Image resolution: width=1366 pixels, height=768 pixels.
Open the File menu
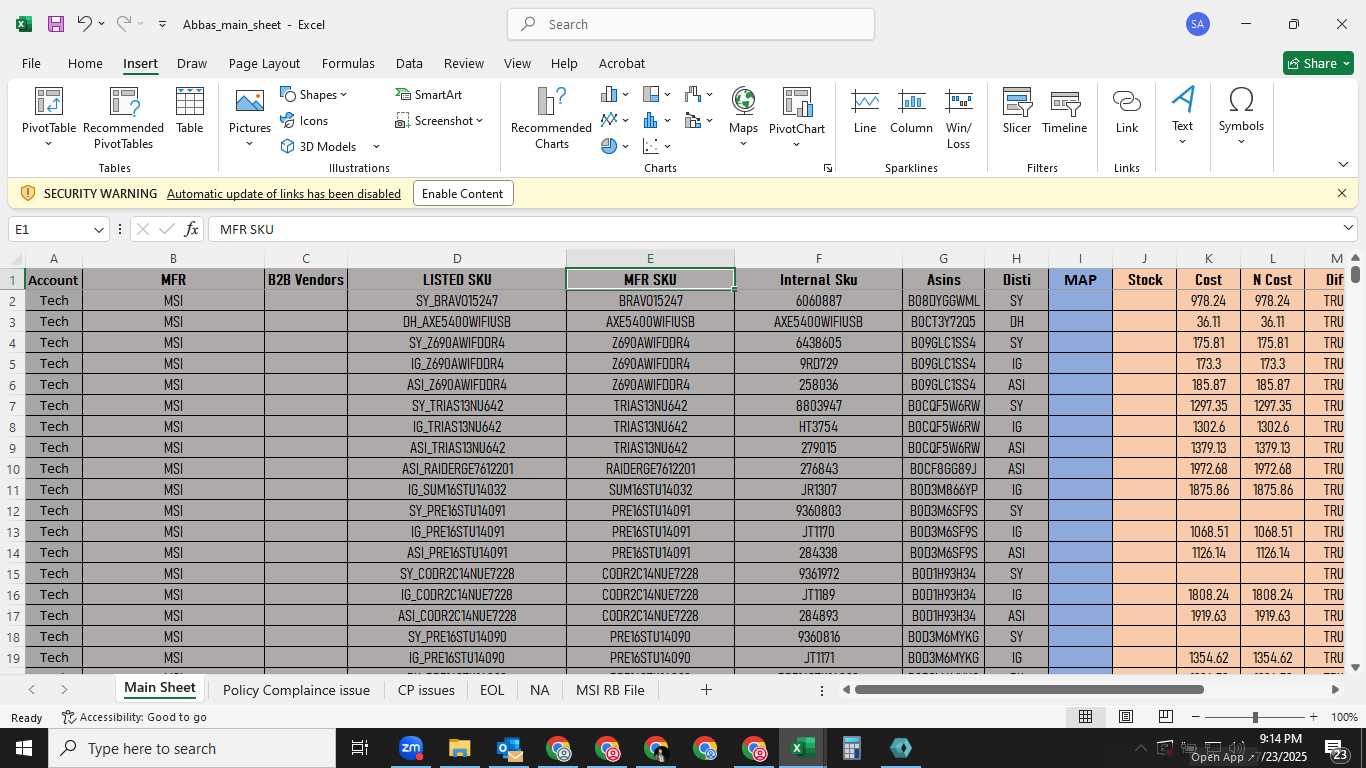click(x=31, y=63)
